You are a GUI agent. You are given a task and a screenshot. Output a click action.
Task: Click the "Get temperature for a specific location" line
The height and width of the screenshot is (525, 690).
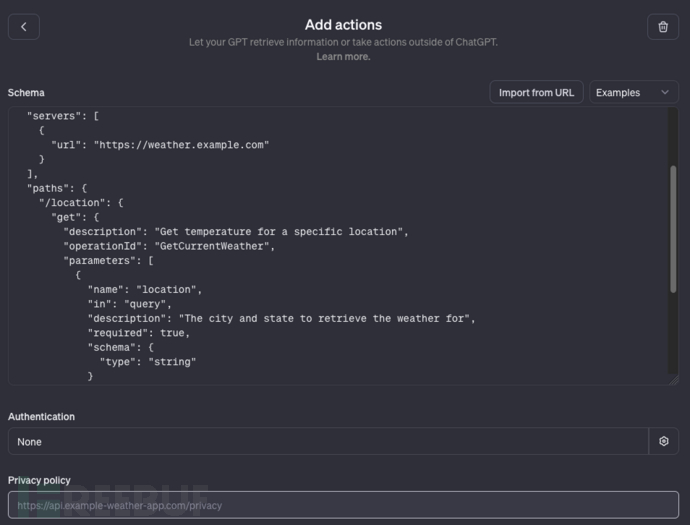click(236, 232)
